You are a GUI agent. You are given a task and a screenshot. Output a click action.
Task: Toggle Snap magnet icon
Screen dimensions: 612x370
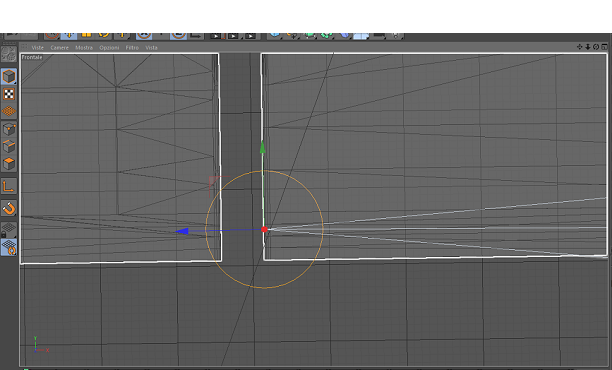coord(9,209)
